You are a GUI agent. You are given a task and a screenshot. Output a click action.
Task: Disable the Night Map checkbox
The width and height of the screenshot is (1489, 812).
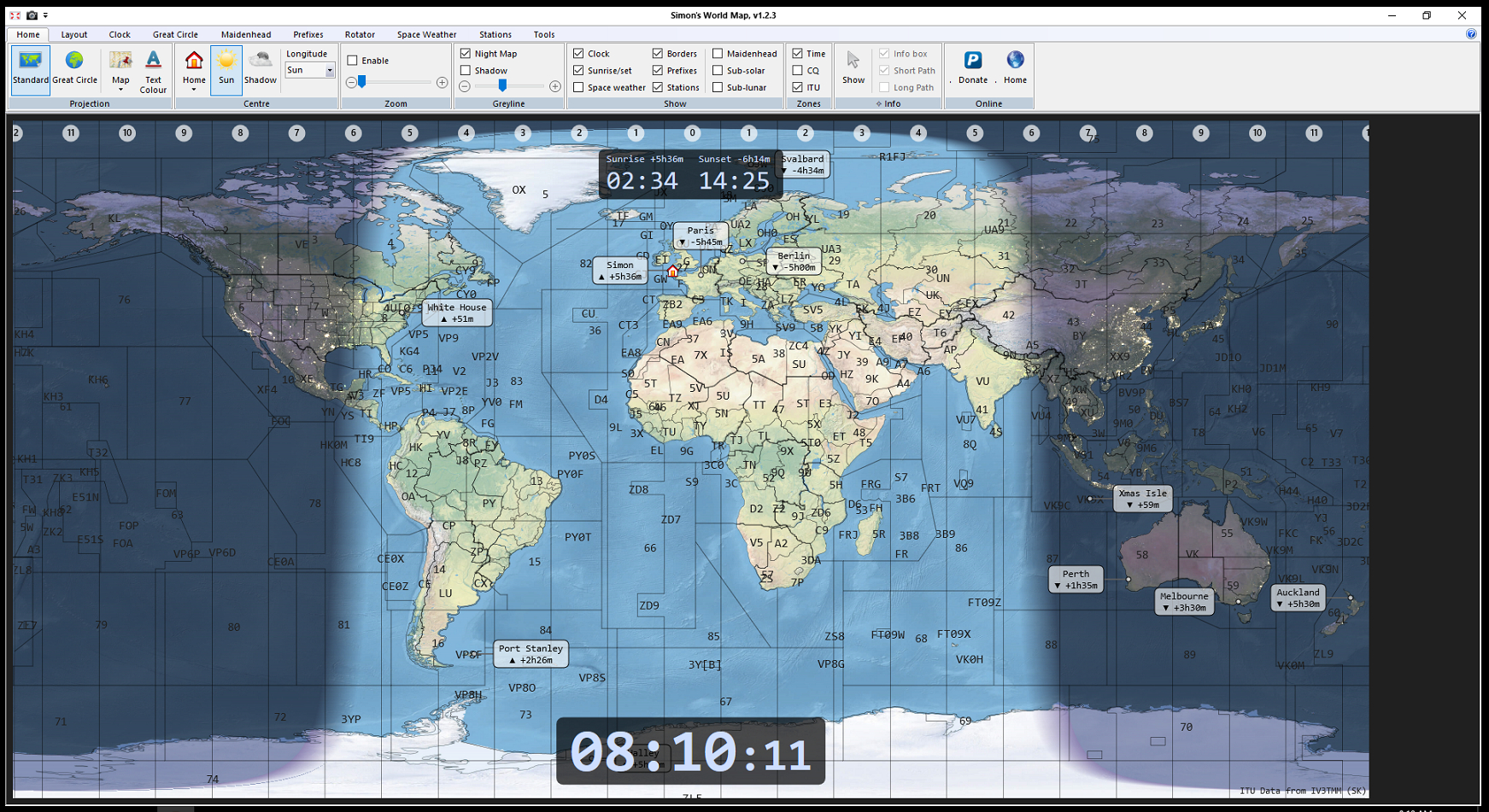pos(466,54)
